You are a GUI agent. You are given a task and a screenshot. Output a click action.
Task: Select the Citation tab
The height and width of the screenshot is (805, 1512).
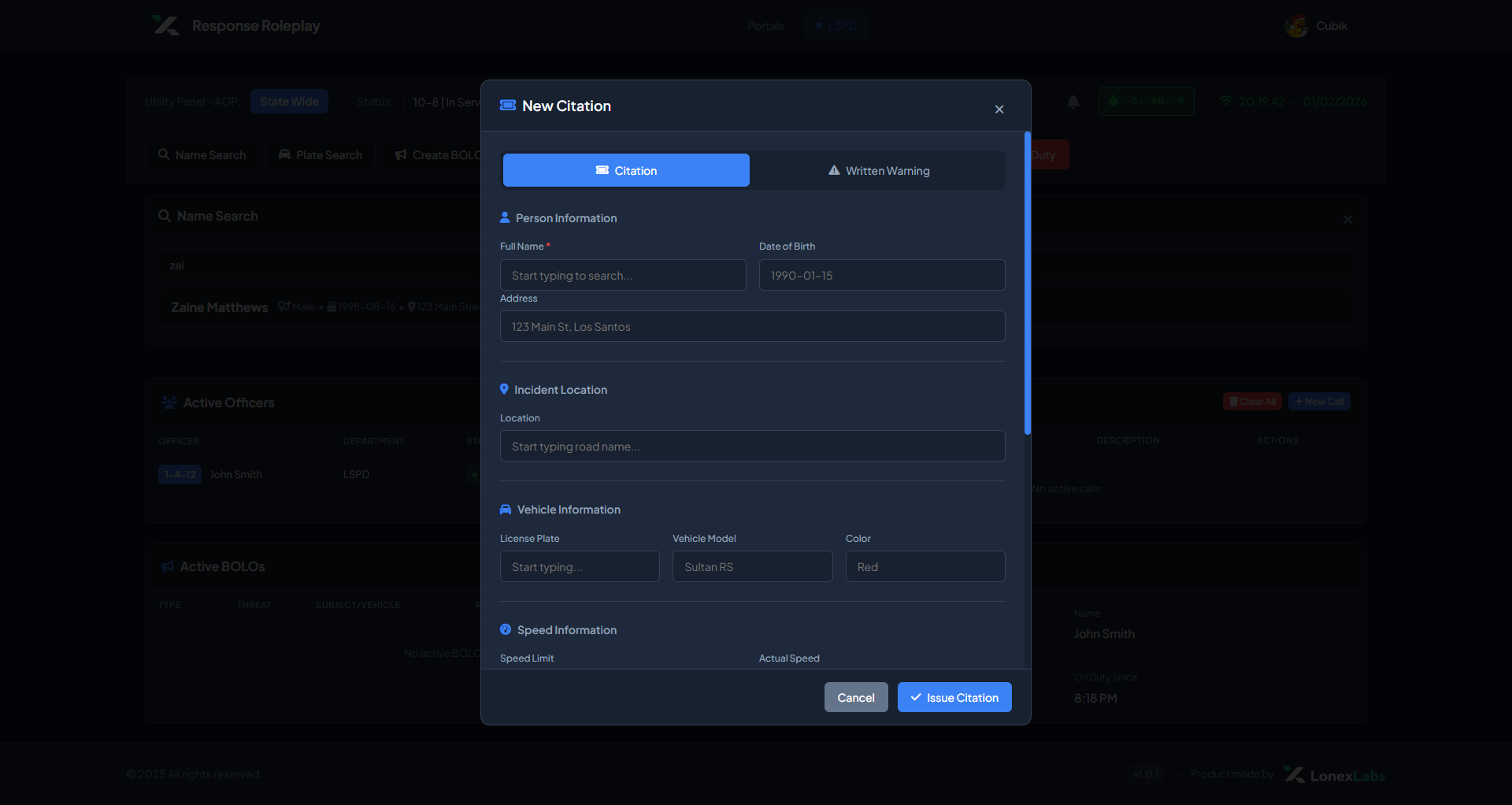click(626, 171)
